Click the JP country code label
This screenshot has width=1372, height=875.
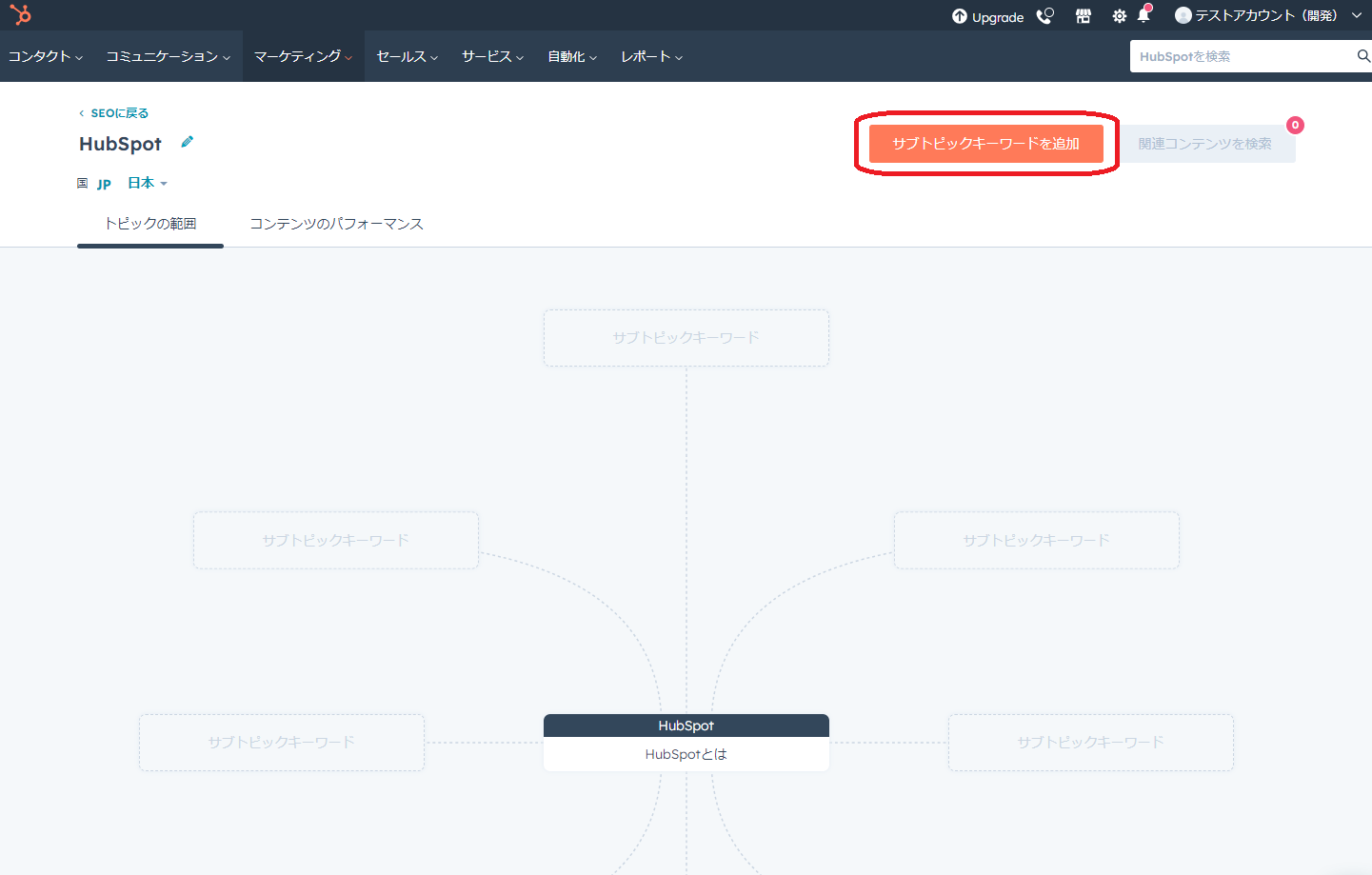click(104, 184)
